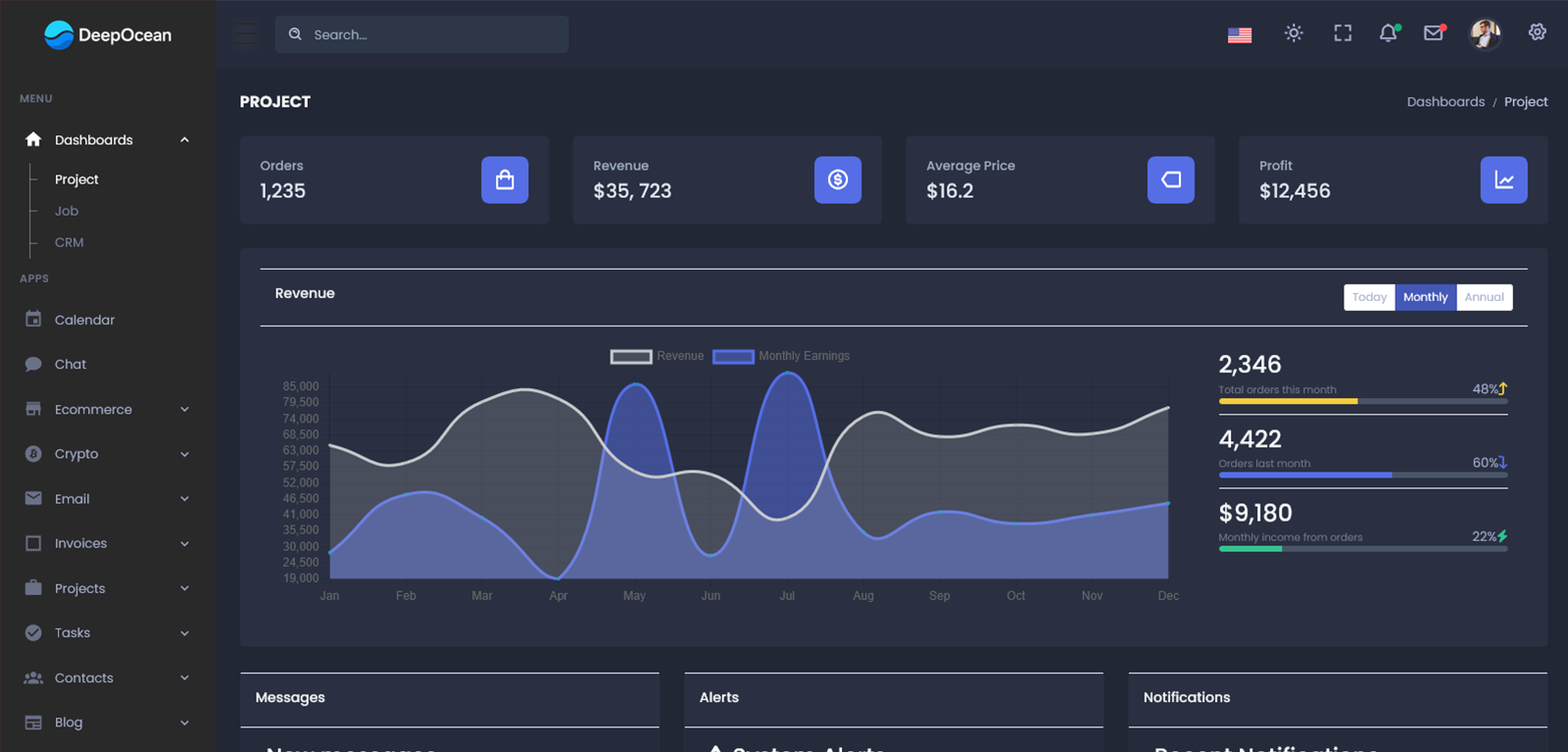Switch to light mode with sun icon
This screenshot has width=1568, height=752.
pyautogui.click(x=1294, y=33)
